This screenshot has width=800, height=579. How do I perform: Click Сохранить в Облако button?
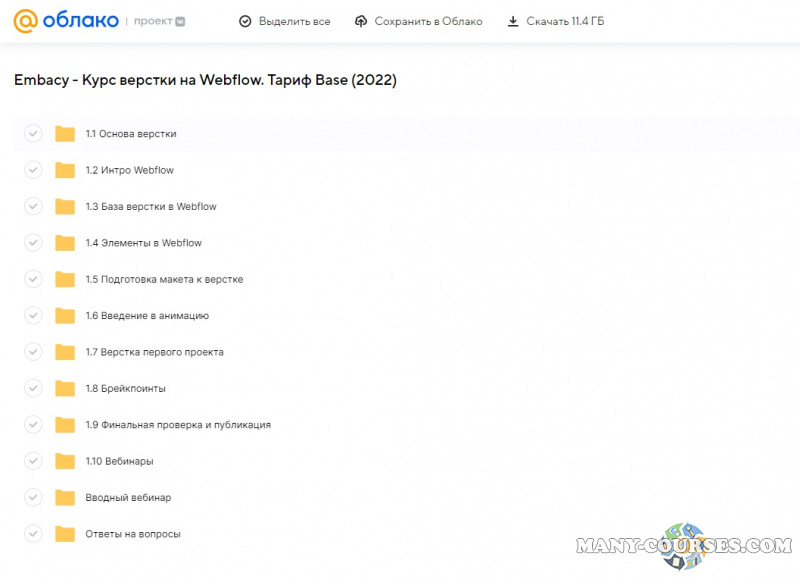418,21
